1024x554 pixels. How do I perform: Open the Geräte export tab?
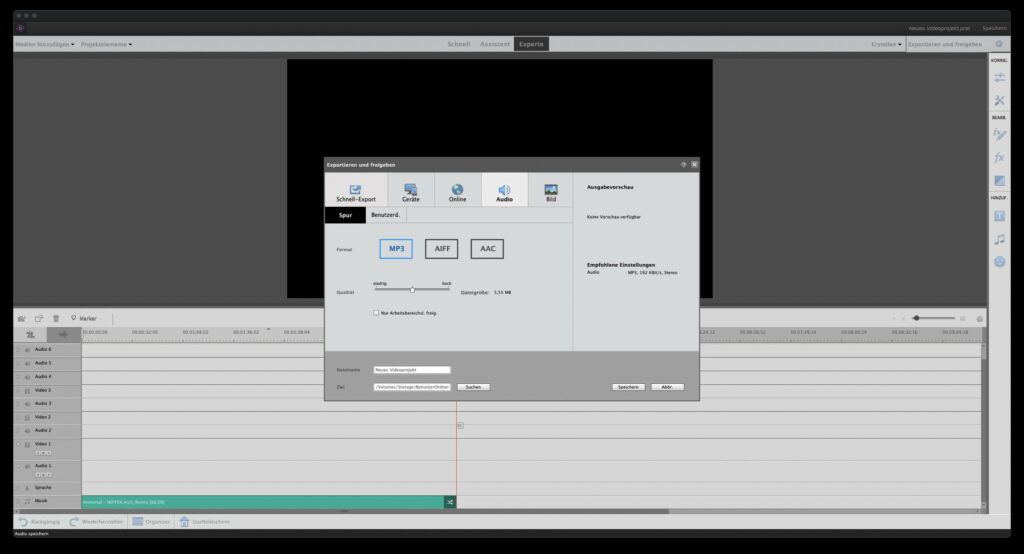click(x=411, y=192)
